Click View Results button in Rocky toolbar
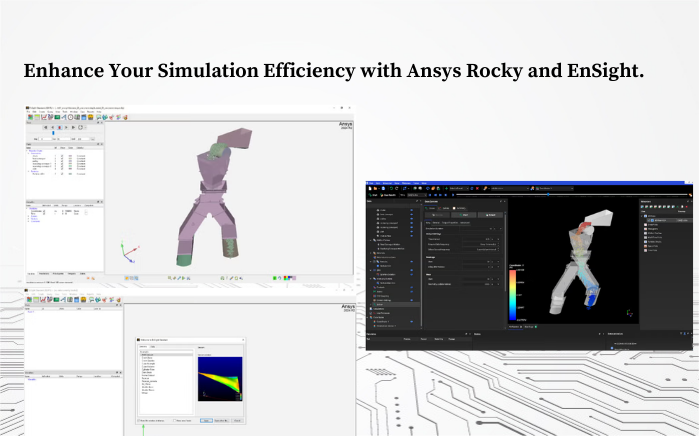Image resolution: width=699 pixels, height=436 pixels. [x=388, y=195]
